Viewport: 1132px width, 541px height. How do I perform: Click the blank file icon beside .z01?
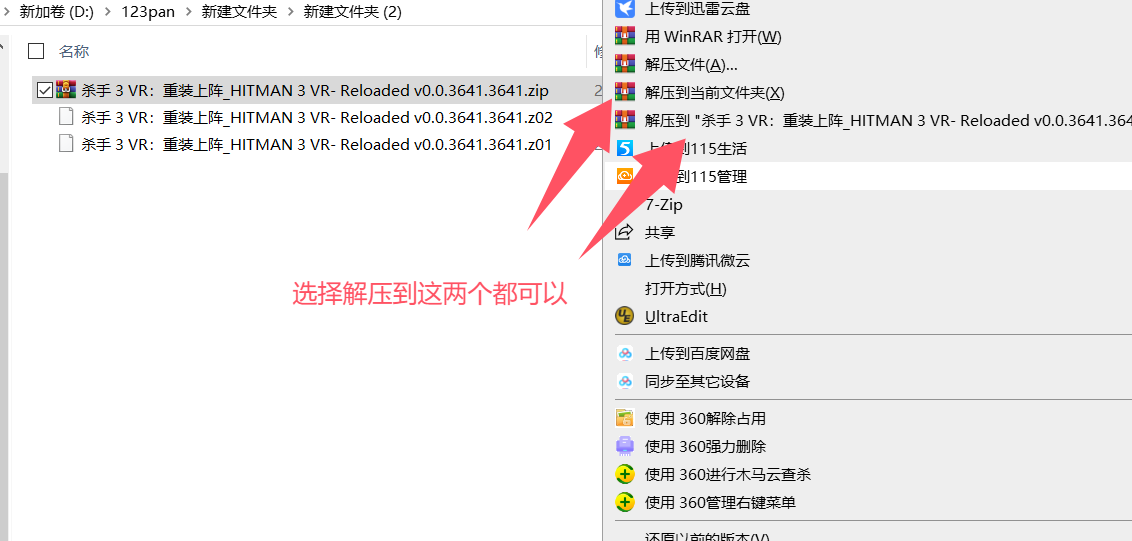pos(66,144)
